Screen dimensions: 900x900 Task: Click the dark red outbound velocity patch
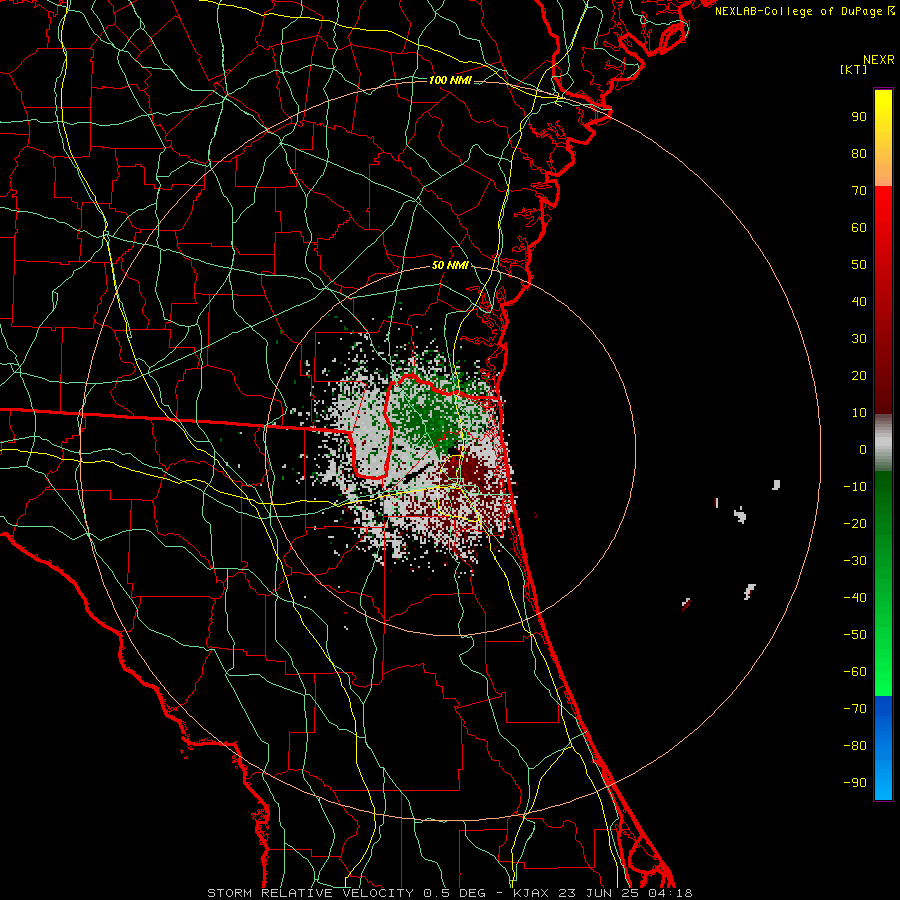(470, 472)
